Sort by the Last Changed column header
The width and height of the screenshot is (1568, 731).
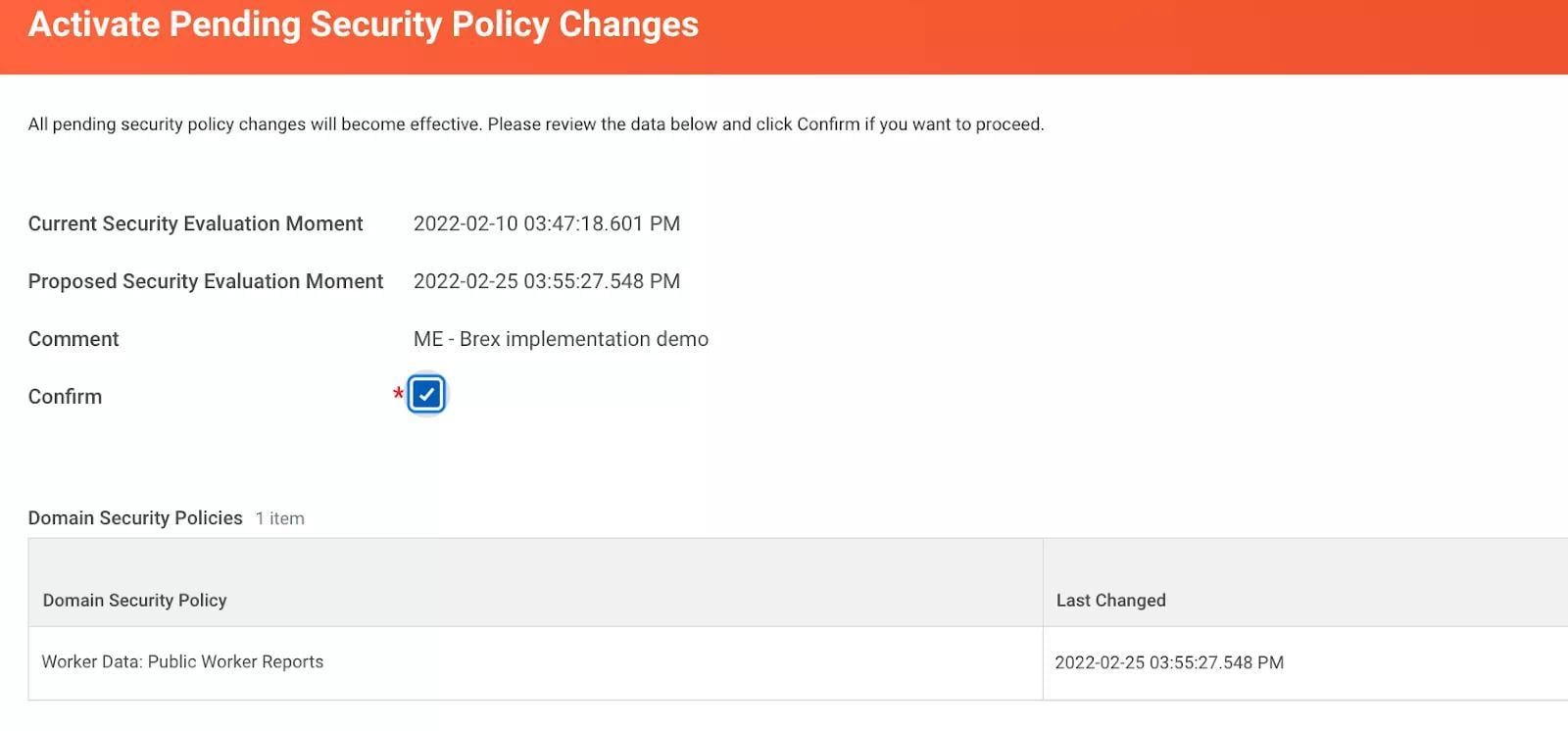(1110, 601)
